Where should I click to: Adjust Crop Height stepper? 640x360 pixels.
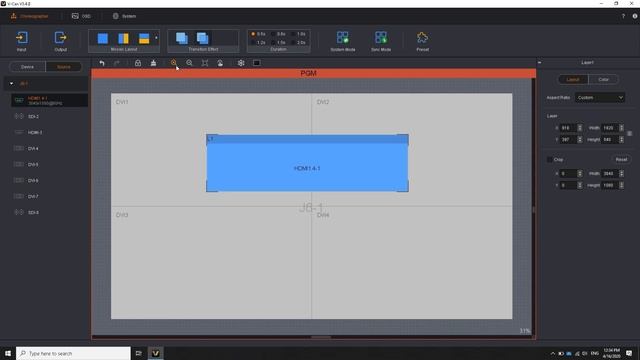click(x=622, y=185)
